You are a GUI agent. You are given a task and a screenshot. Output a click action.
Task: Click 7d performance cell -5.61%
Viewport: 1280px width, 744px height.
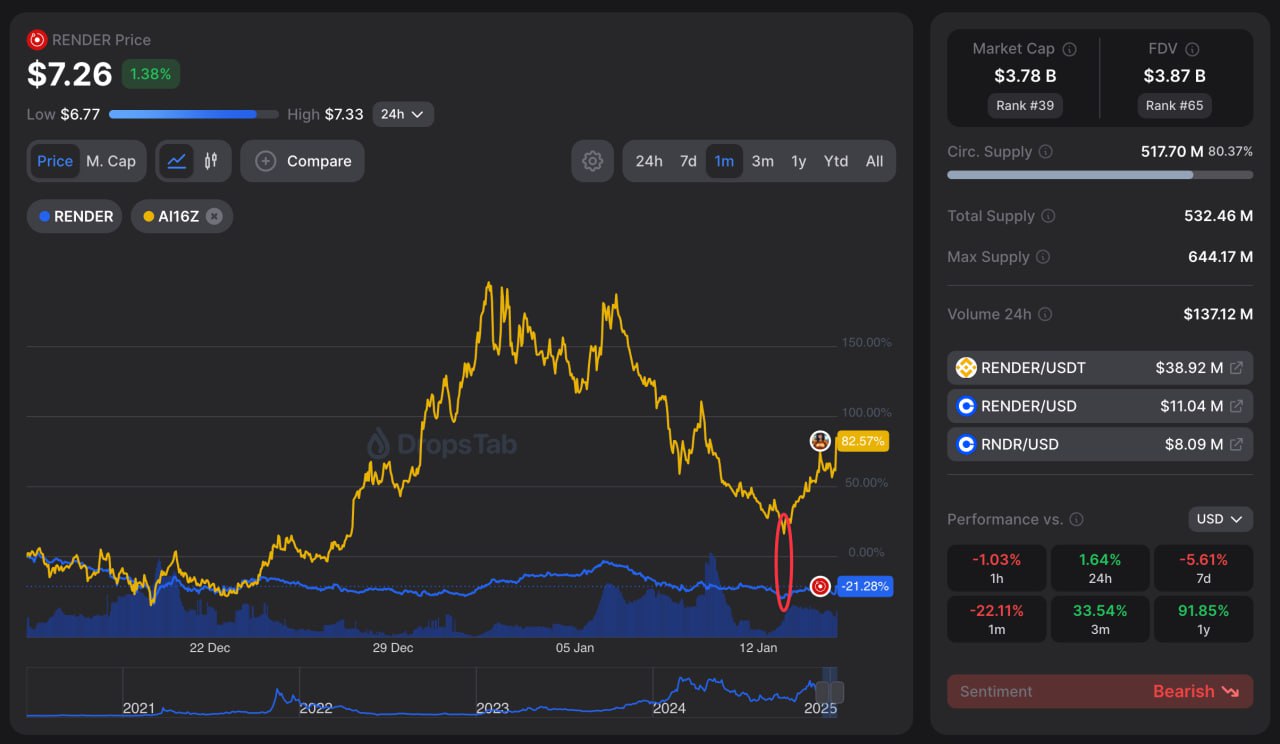tap(1203, 568)
